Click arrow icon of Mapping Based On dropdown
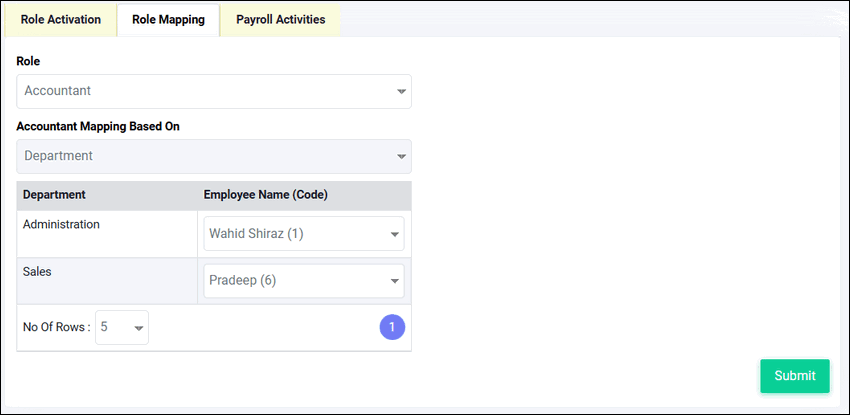Image resolution: width=850 pixels, height=415 pixels. click(x=401, y=157)
